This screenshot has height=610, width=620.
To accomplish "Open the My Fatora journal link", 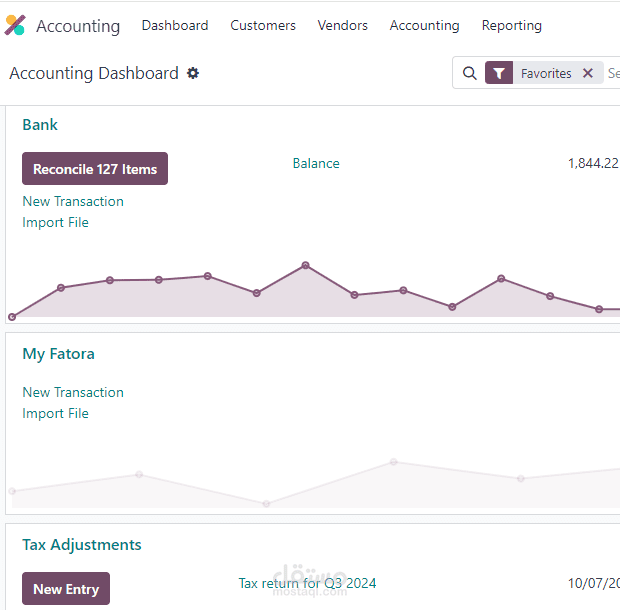I will [59, 354].
